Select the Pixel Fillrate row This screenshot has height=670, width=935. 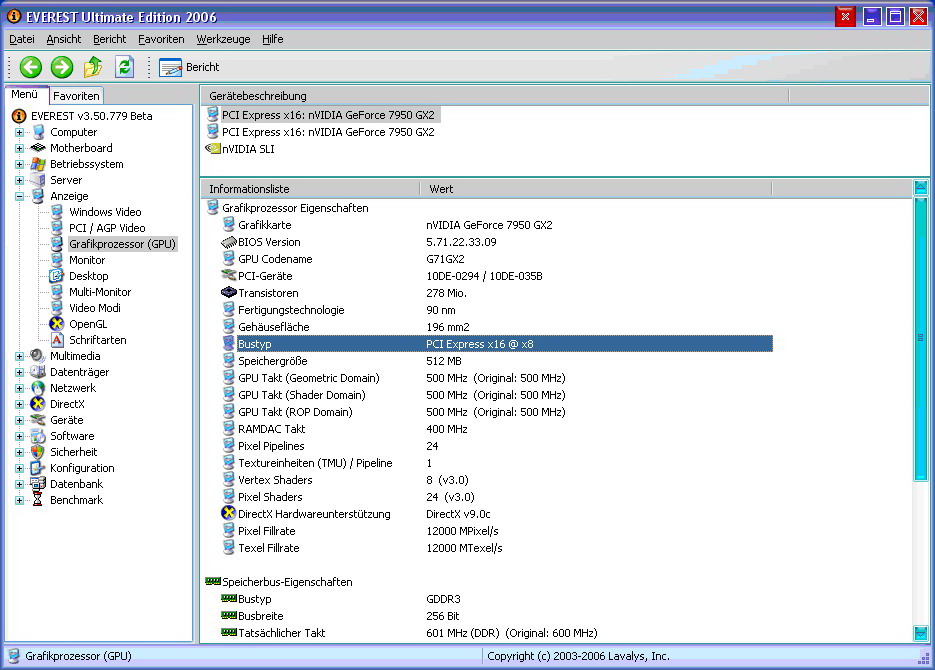point(497,531)
